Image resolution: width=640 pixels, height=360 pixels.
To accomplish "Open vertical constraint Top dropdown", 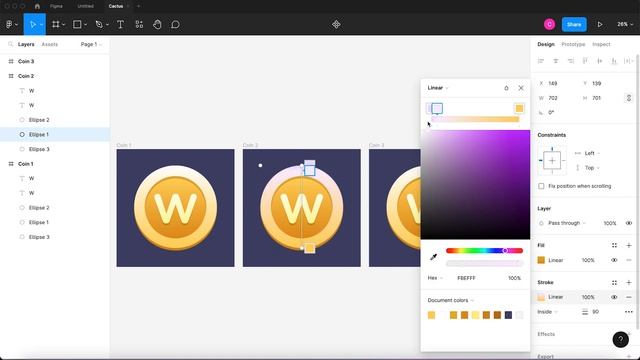I will [592, 168].
